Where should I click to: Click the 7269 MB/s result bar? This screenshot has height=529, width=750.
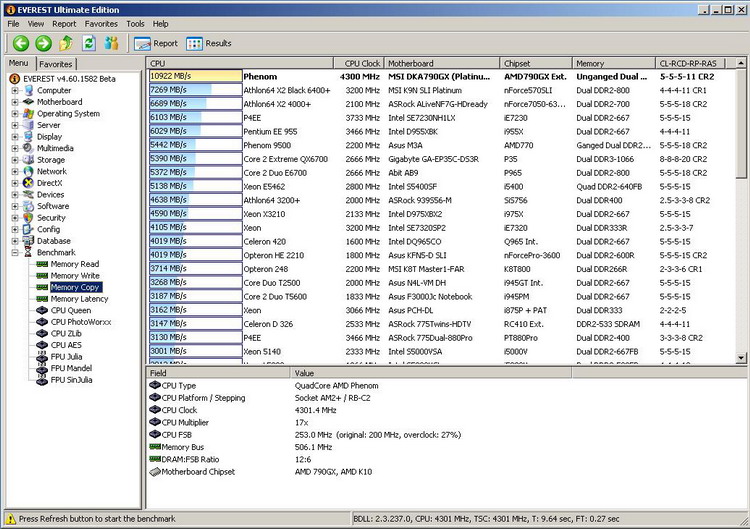(196, 90)
